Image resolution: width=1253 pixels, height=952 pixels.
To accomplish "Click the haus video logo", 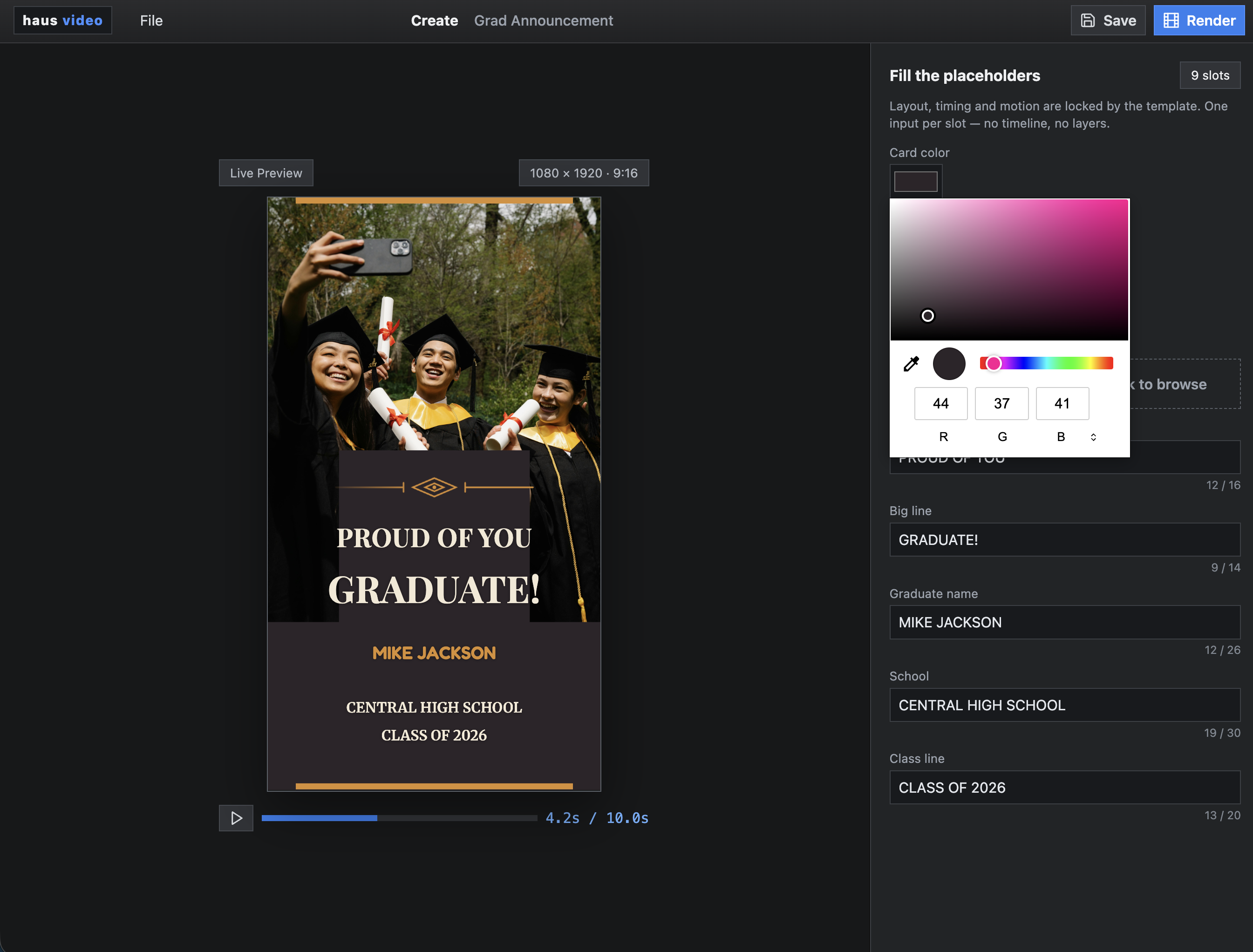I will pos(62,20).
